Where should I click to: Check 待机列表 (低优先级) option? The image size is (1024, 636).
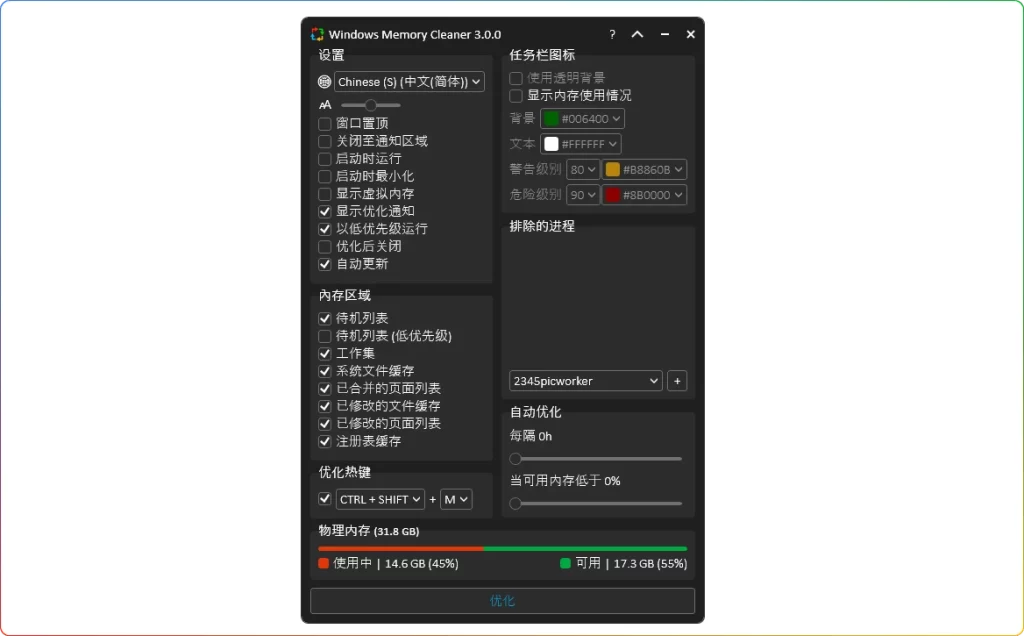point(325,336)
